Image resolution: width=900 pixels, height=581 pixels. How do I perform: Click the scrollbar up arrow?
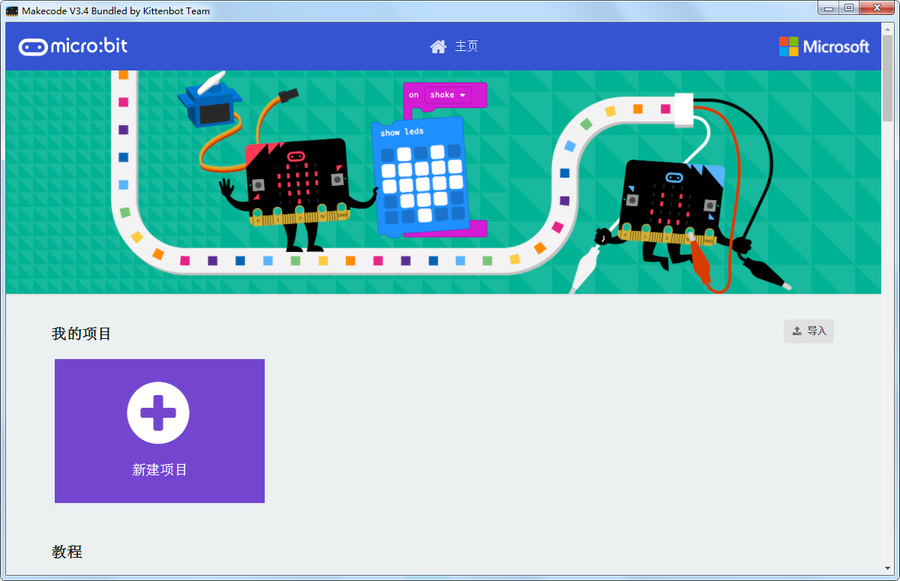(x=888, y=28)
